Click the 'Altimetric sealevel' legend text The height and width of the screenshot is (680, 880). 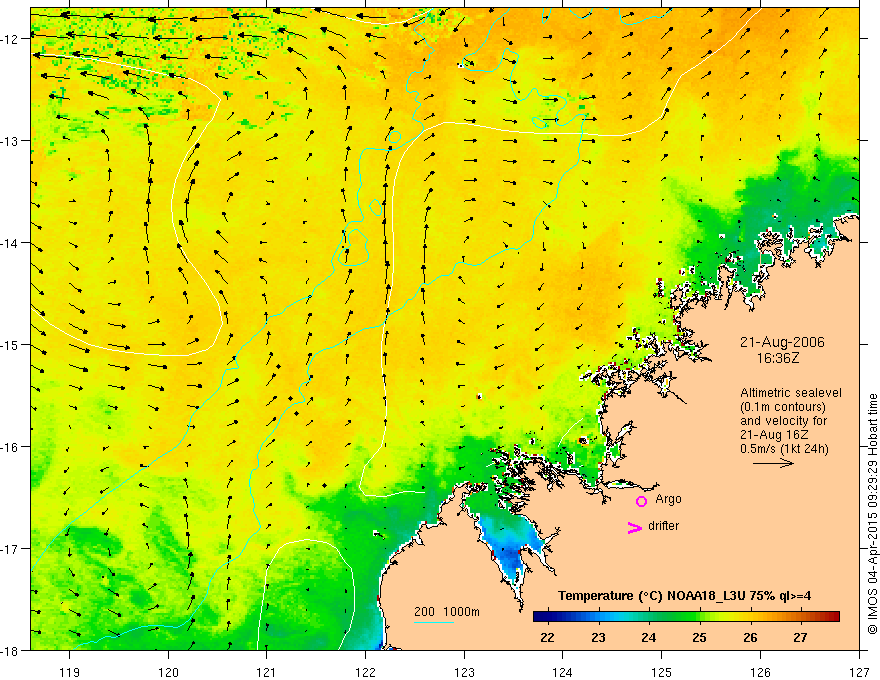[x=791, y=393]
